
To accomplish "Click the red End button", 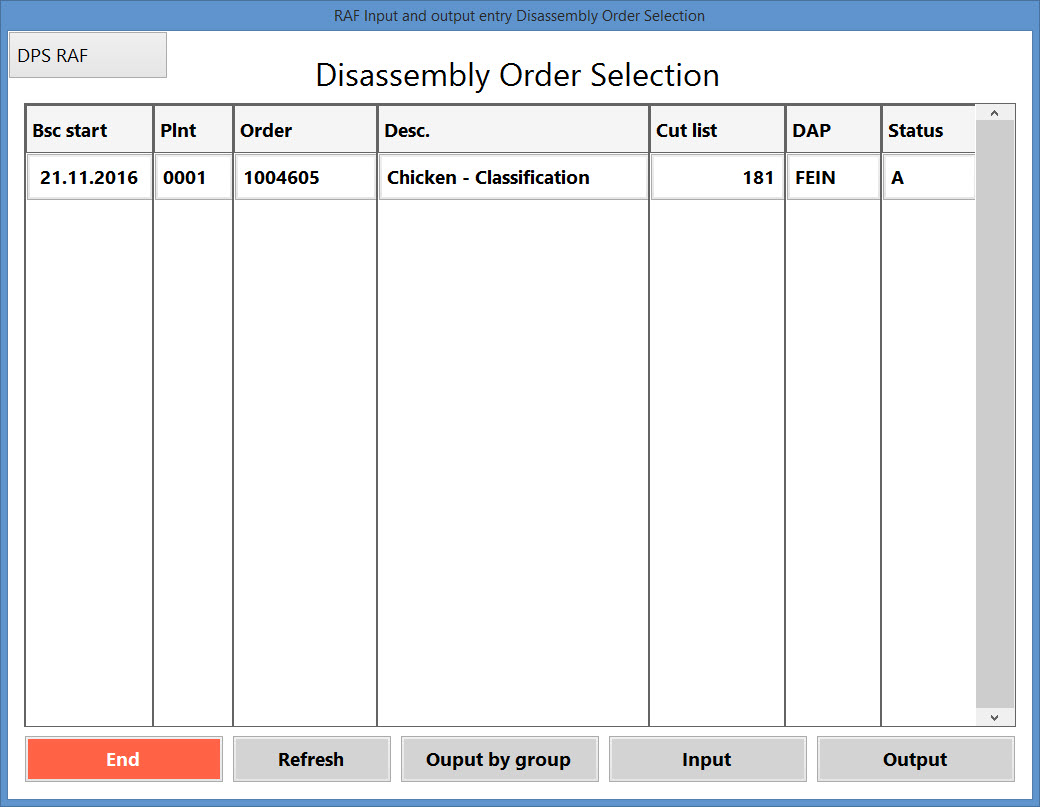I will click(123, 759).
